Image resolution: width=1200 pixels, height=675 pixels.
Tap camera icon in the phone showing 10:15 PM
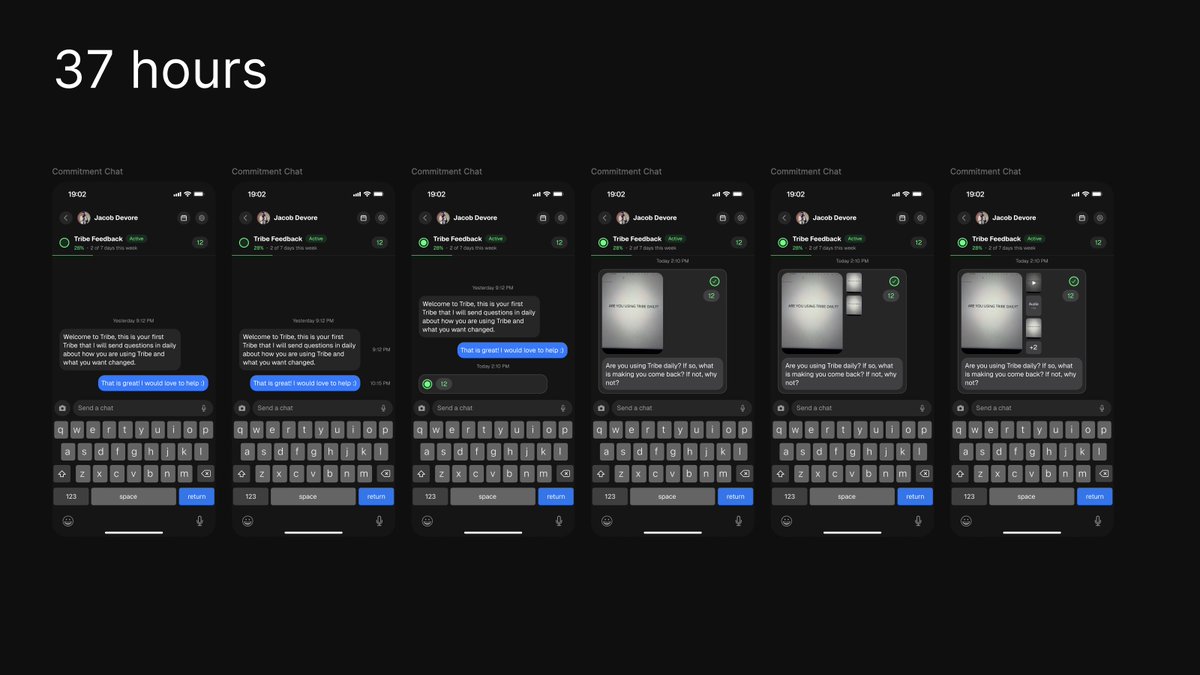pos(241,408)
